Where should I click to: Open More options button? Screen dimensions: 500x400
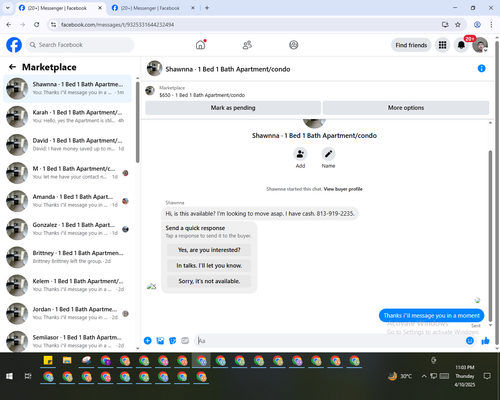pos(406,108)
